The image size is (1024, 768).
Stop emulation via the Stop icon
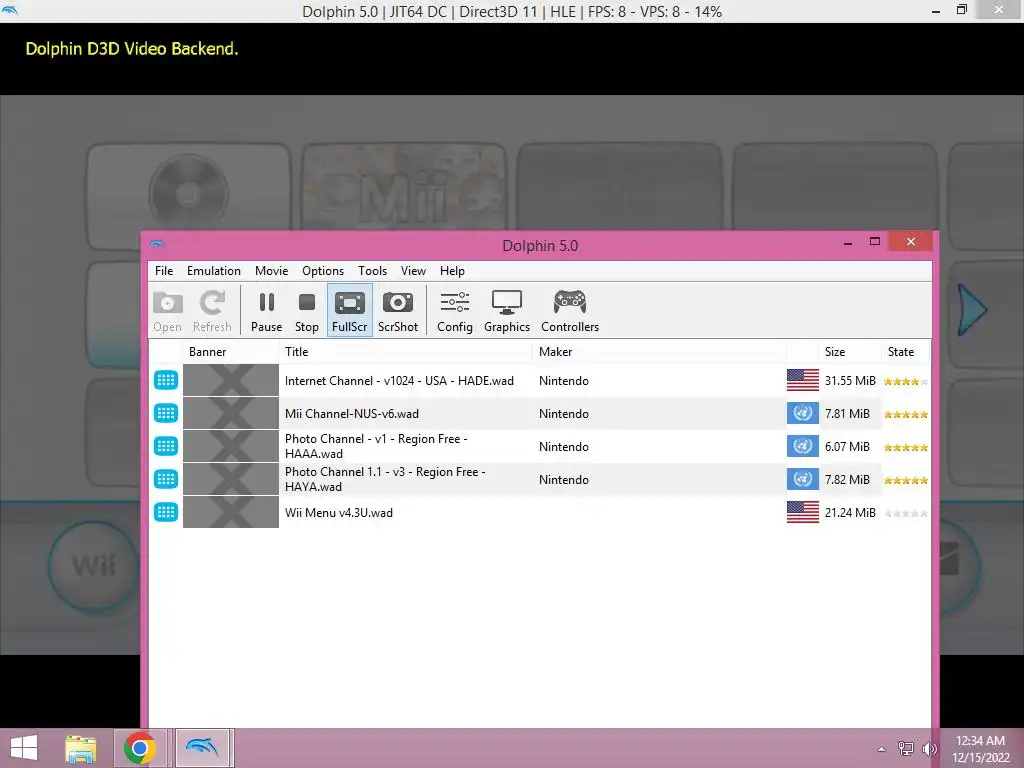coord(306,310)
